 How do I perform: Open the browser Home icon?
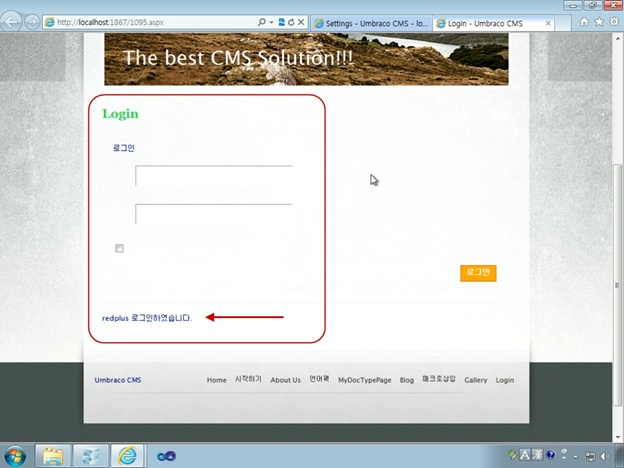click(x=584, y=22)
